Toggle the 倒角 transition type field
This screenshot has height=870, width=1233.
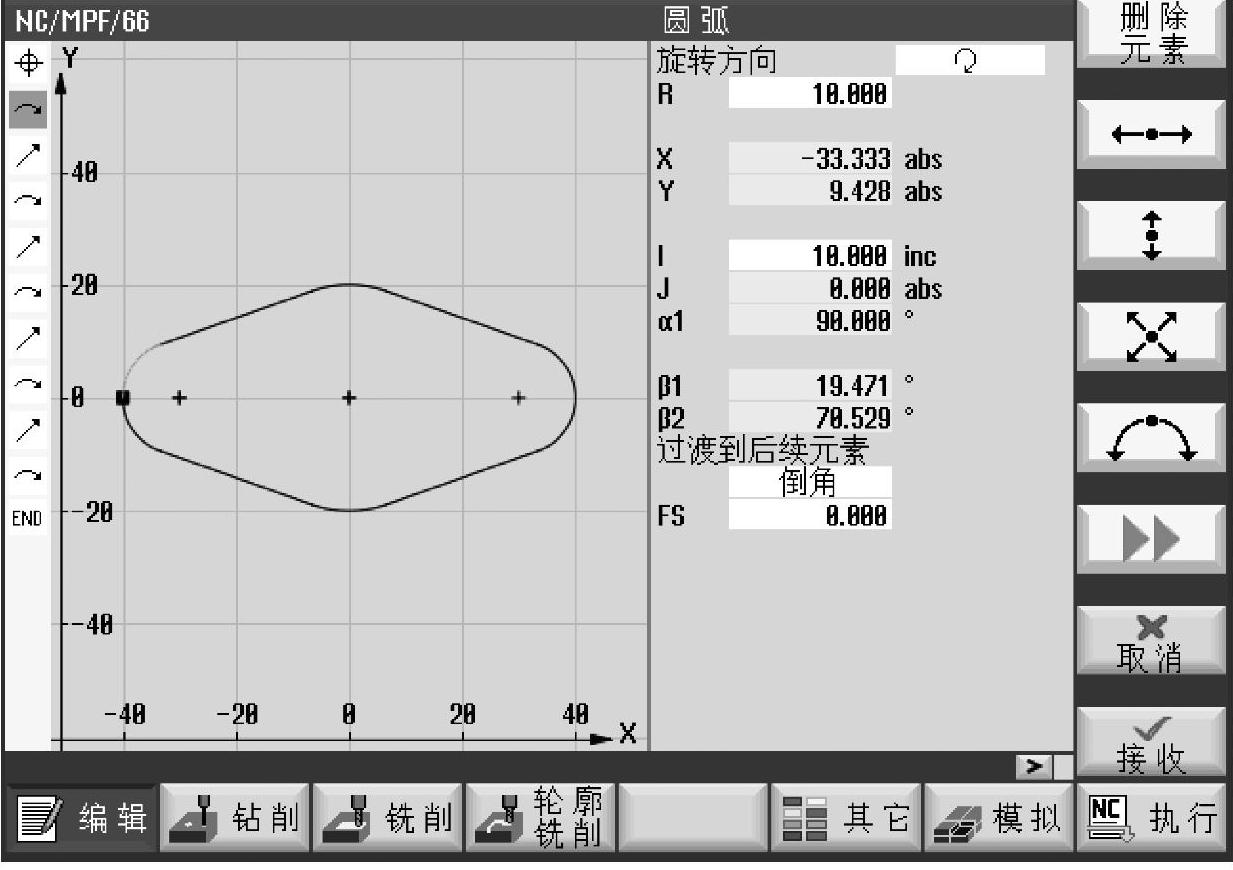click(809, 483)
